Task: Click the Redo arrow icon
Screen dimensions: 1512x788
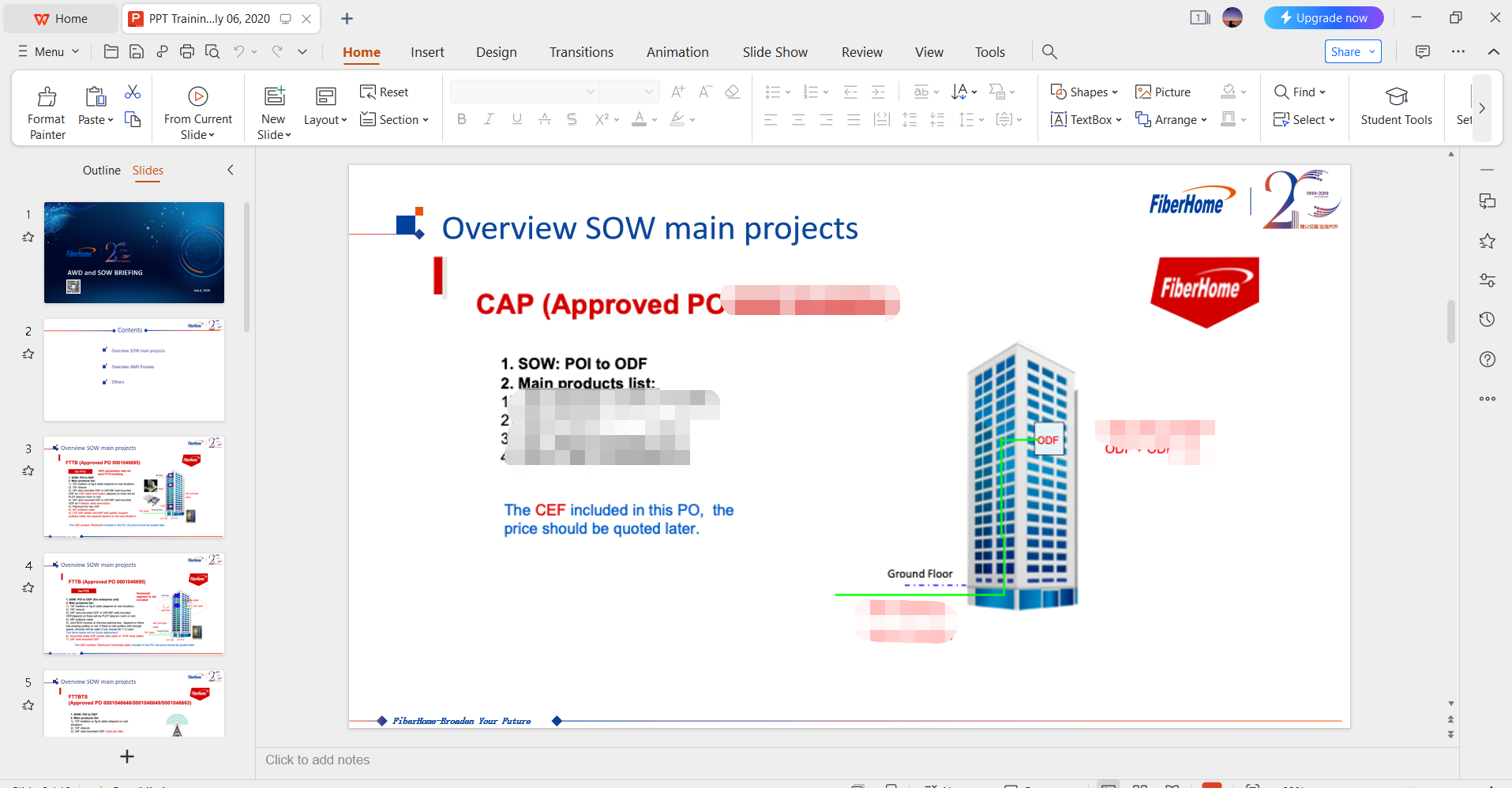Action: click(277, 51)
